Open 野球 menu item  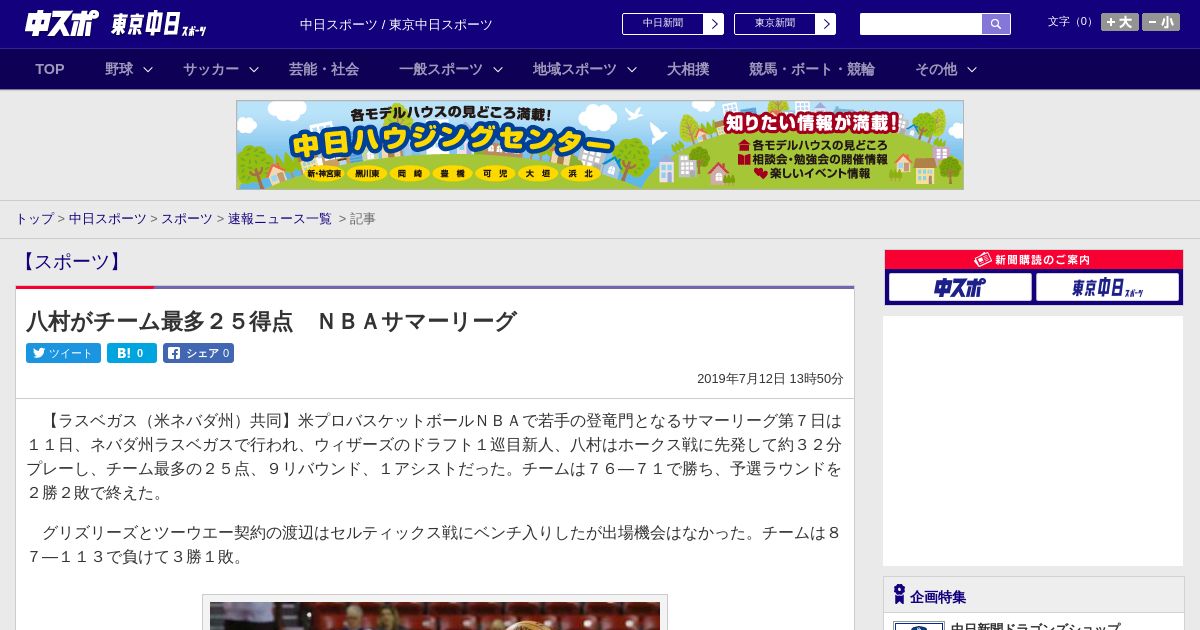point(119,69)
